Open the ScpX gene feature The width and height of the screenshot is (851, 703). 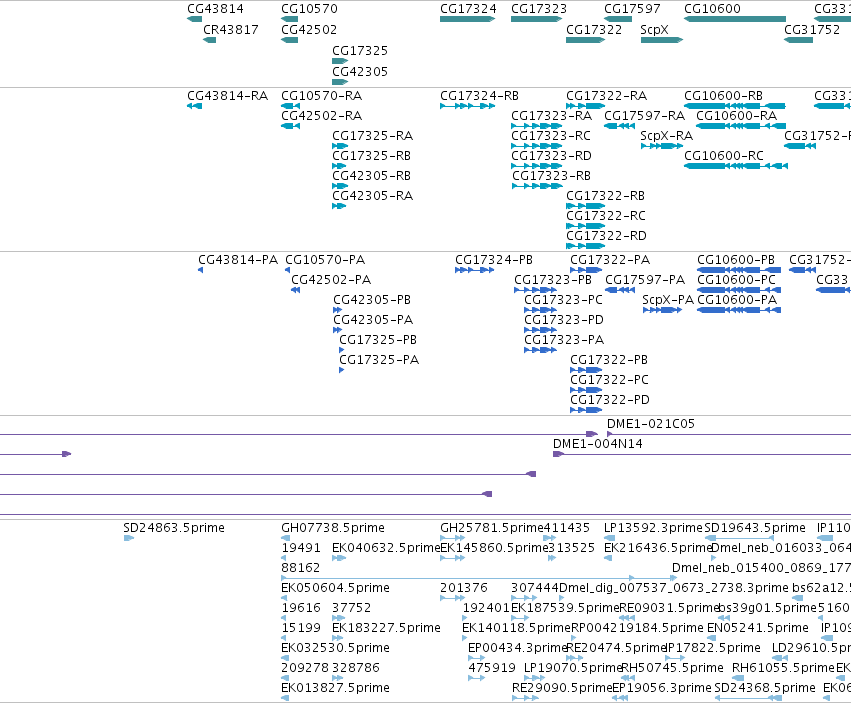(662, 40)
